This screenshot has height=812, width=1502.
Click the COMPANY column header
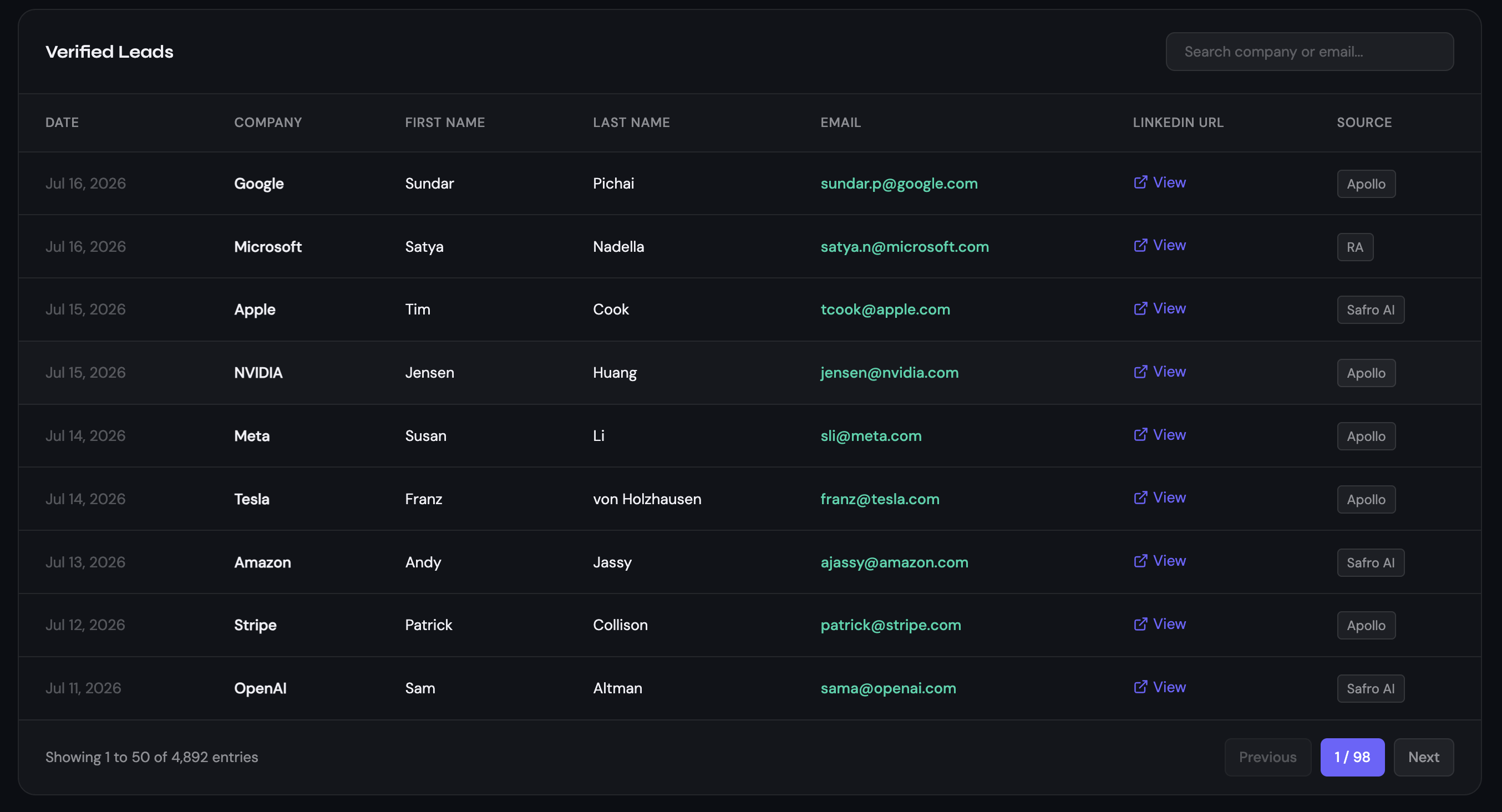tap(268, 123)
